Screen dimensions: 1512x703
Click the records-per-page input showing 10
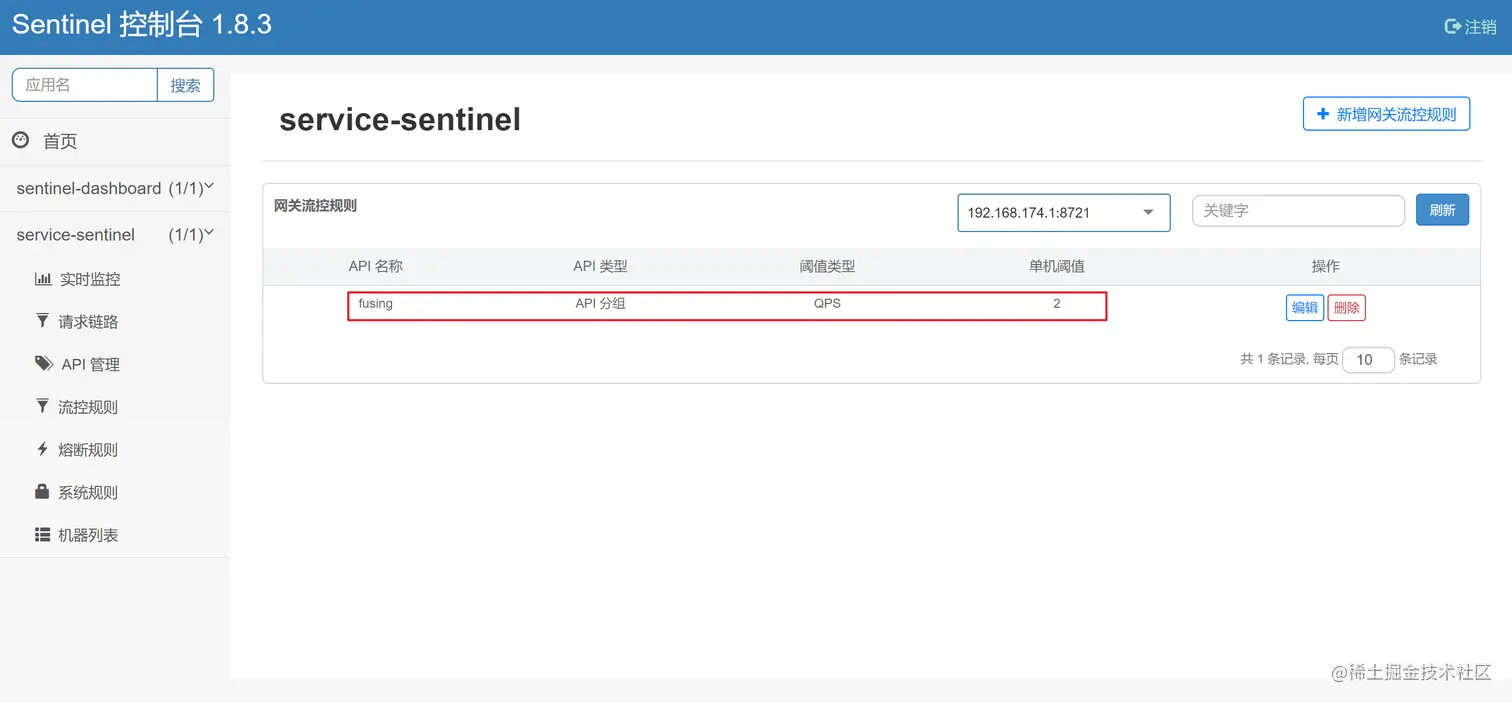(1368, 359)
